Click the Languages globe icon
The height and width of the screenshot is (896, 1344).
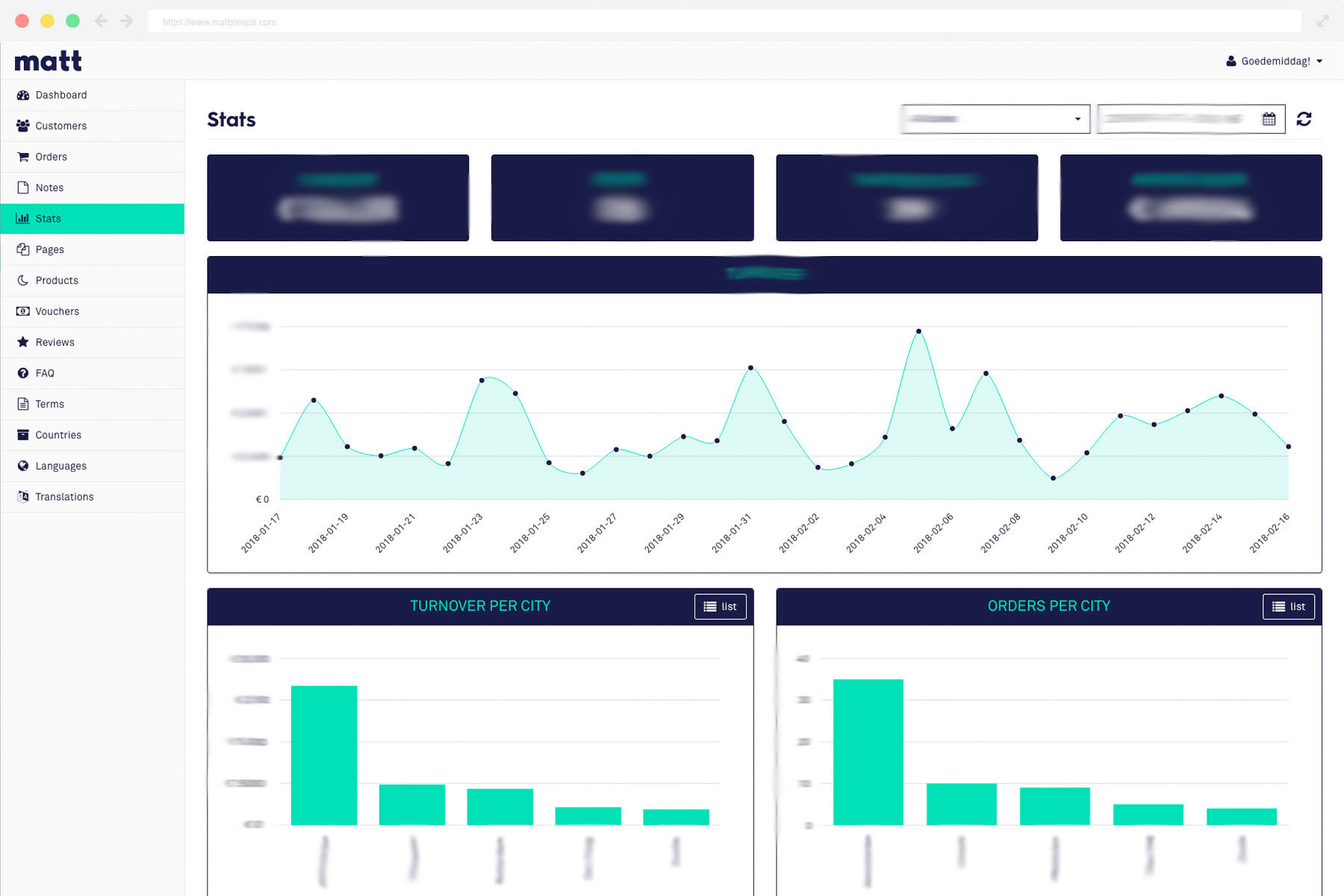click(x=23, y=466)
